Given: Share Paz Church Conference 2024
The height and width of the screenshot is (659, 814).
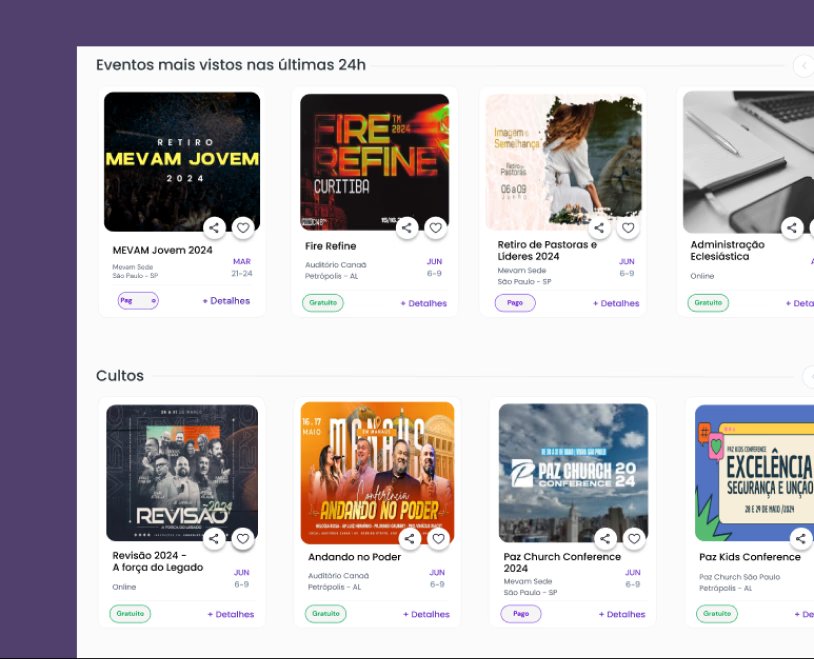Looking at the screenshot, I should tap(605, 539).
